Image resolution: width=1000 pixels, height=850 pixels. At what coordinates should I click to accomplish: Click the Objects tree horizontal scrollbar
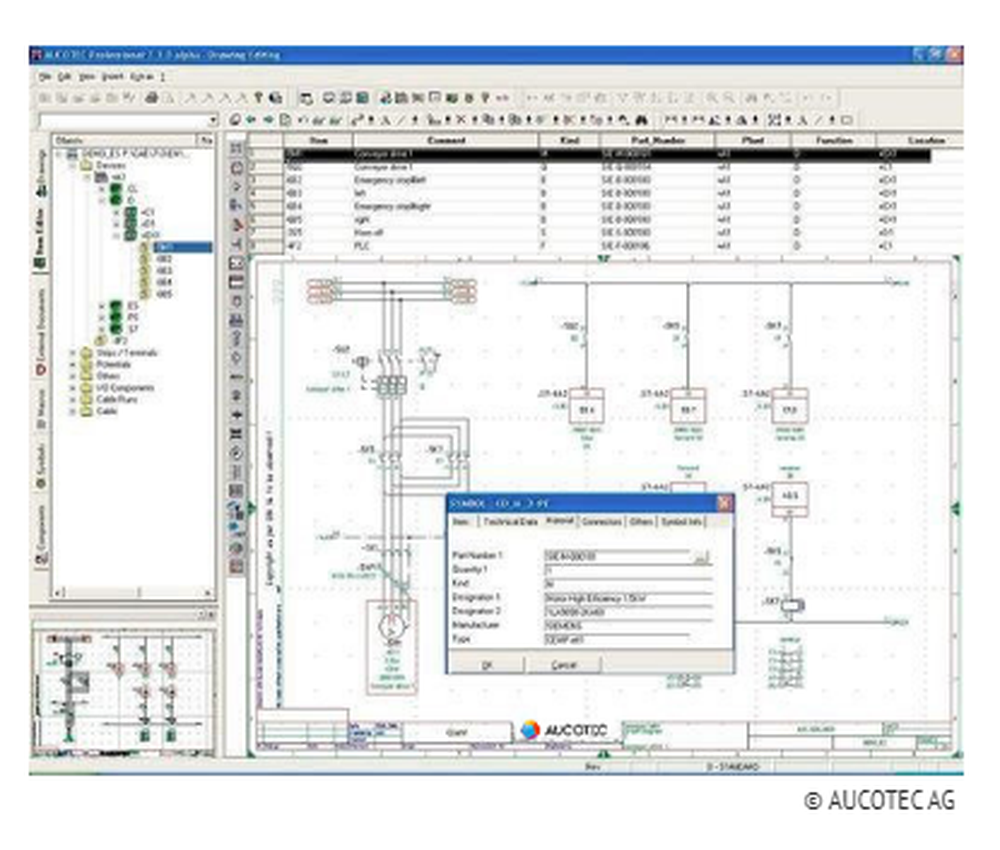(x=133, y=593)
